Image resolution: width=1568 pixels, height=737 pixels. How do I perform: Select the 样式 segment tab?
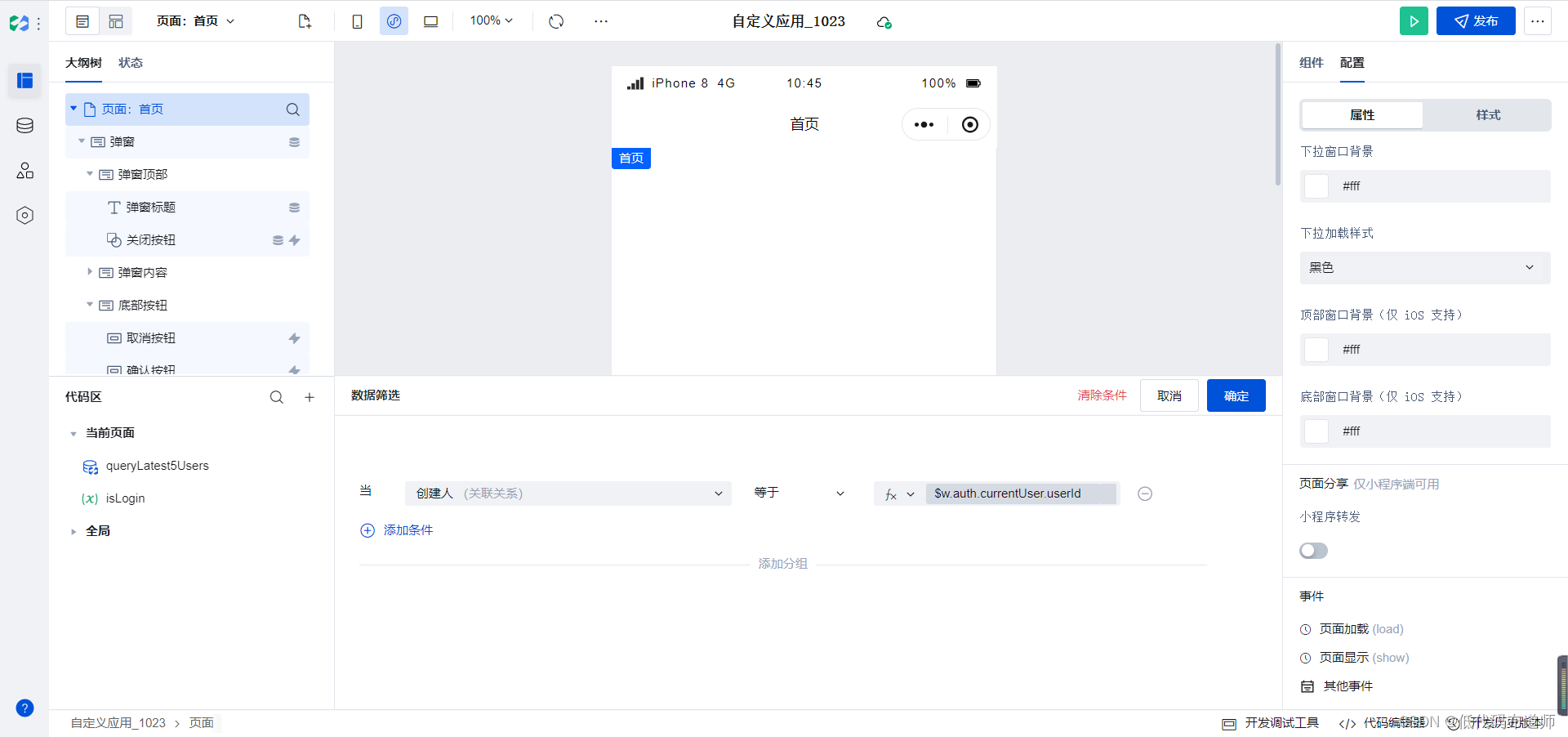click(x=1488, y=115)
